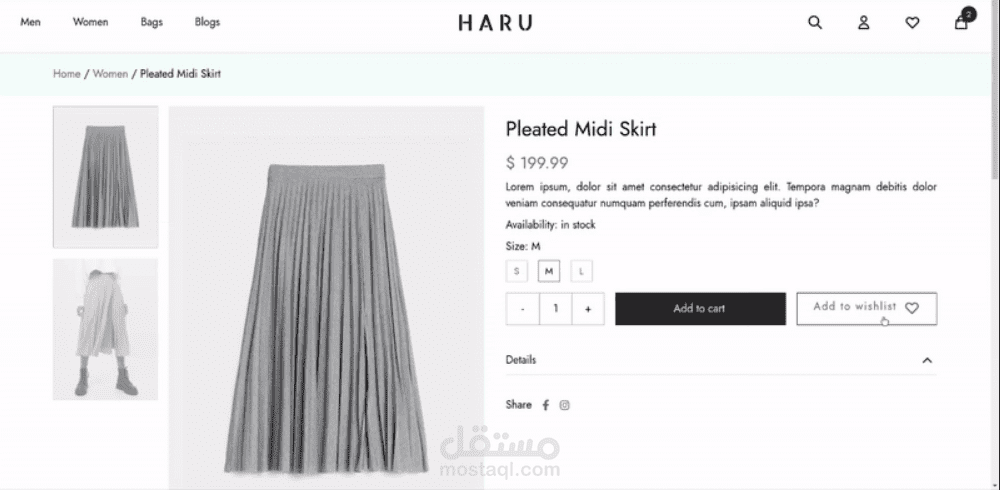Image resolution: width=1000 pixels, height=490 pixels.
Task: Share on Facebook icon
Action: [545, 405]
